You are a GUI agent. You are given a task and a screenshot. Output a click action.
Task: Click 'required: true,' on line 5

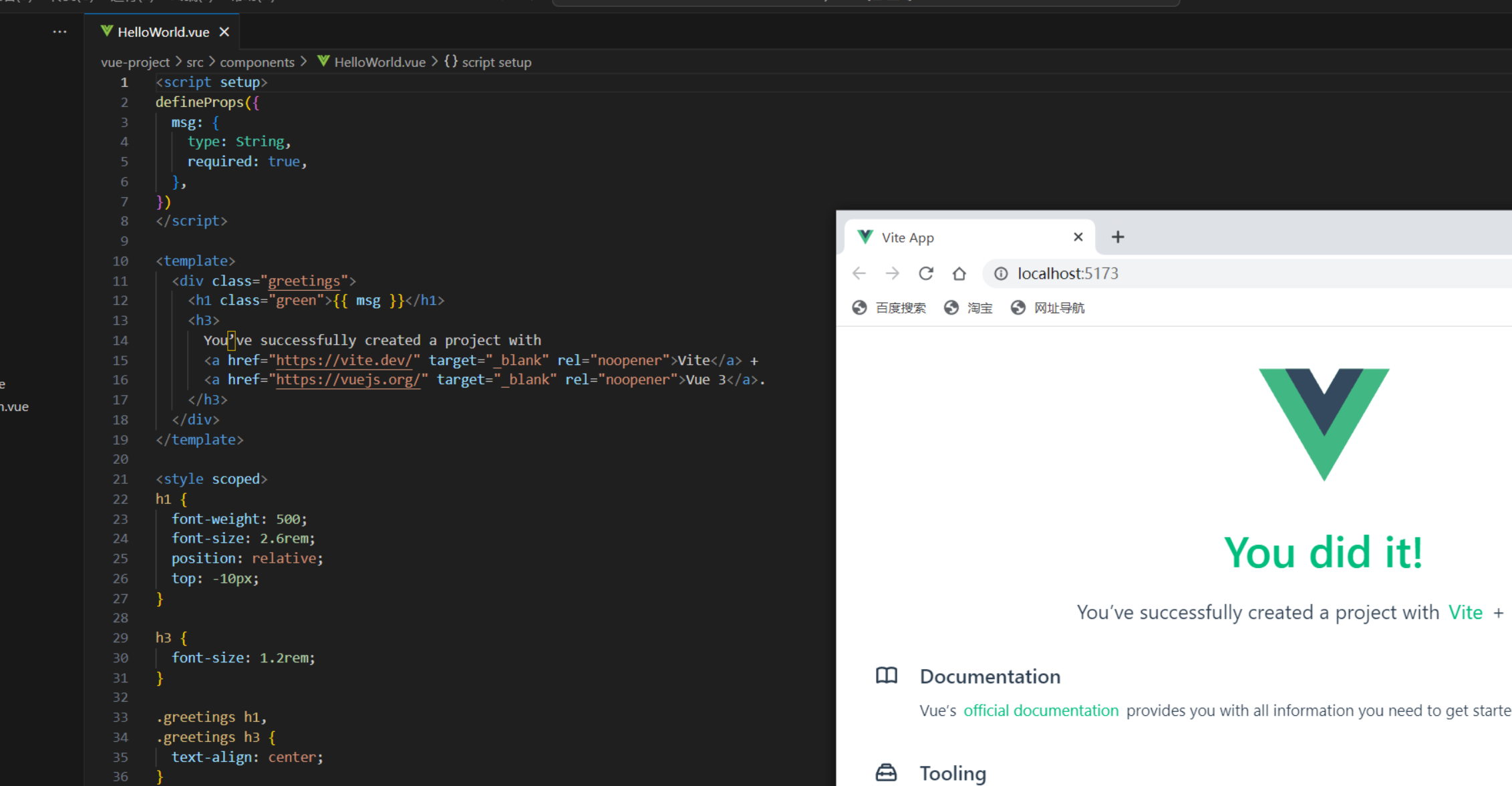tap(247, 162)
